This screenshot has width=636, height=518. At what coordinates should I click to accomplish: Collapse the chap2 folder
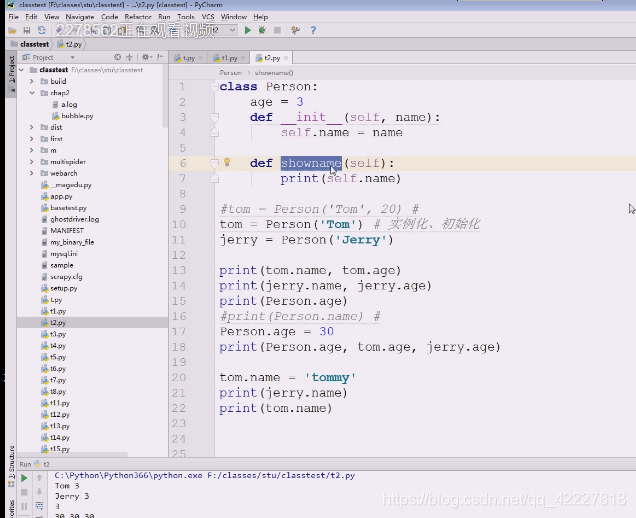click(x=32, y=93)
